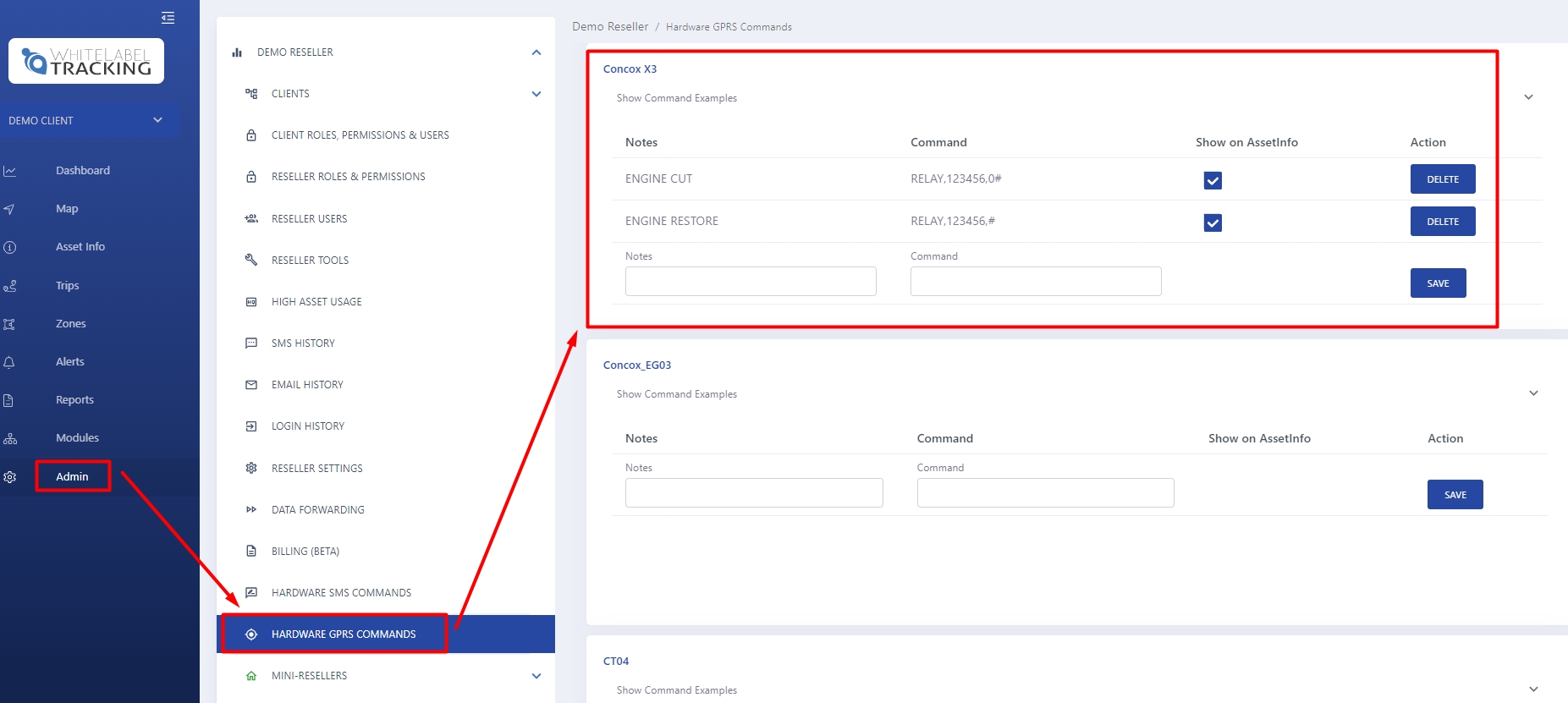Screen dimensions: 1568x703
Task: Go to the Map page
Action: click(67, 209)
